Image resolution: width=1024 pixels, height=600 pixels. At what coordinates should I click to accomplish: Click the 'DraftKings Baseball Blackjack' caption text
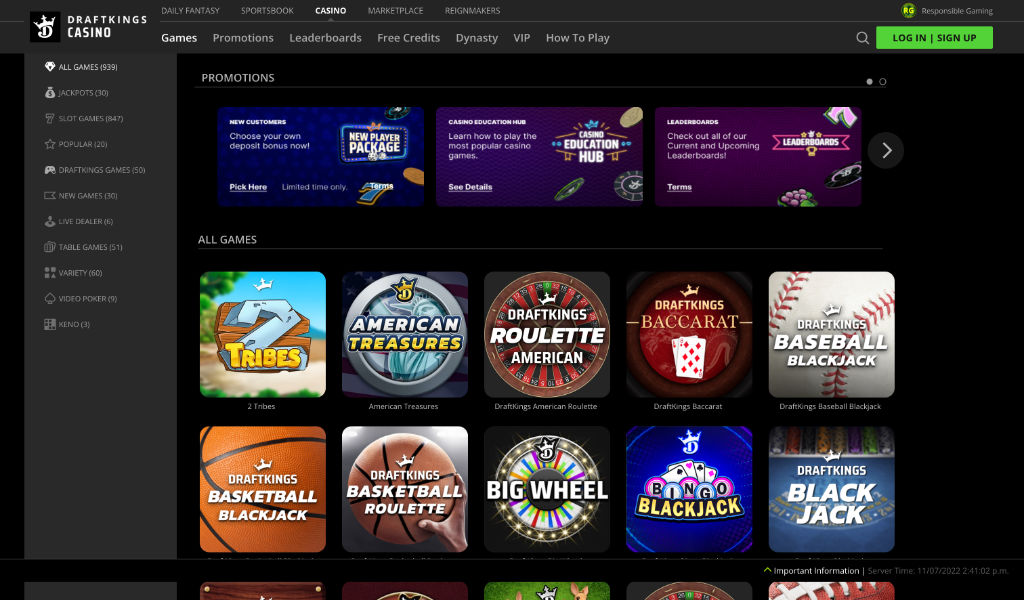830,406
